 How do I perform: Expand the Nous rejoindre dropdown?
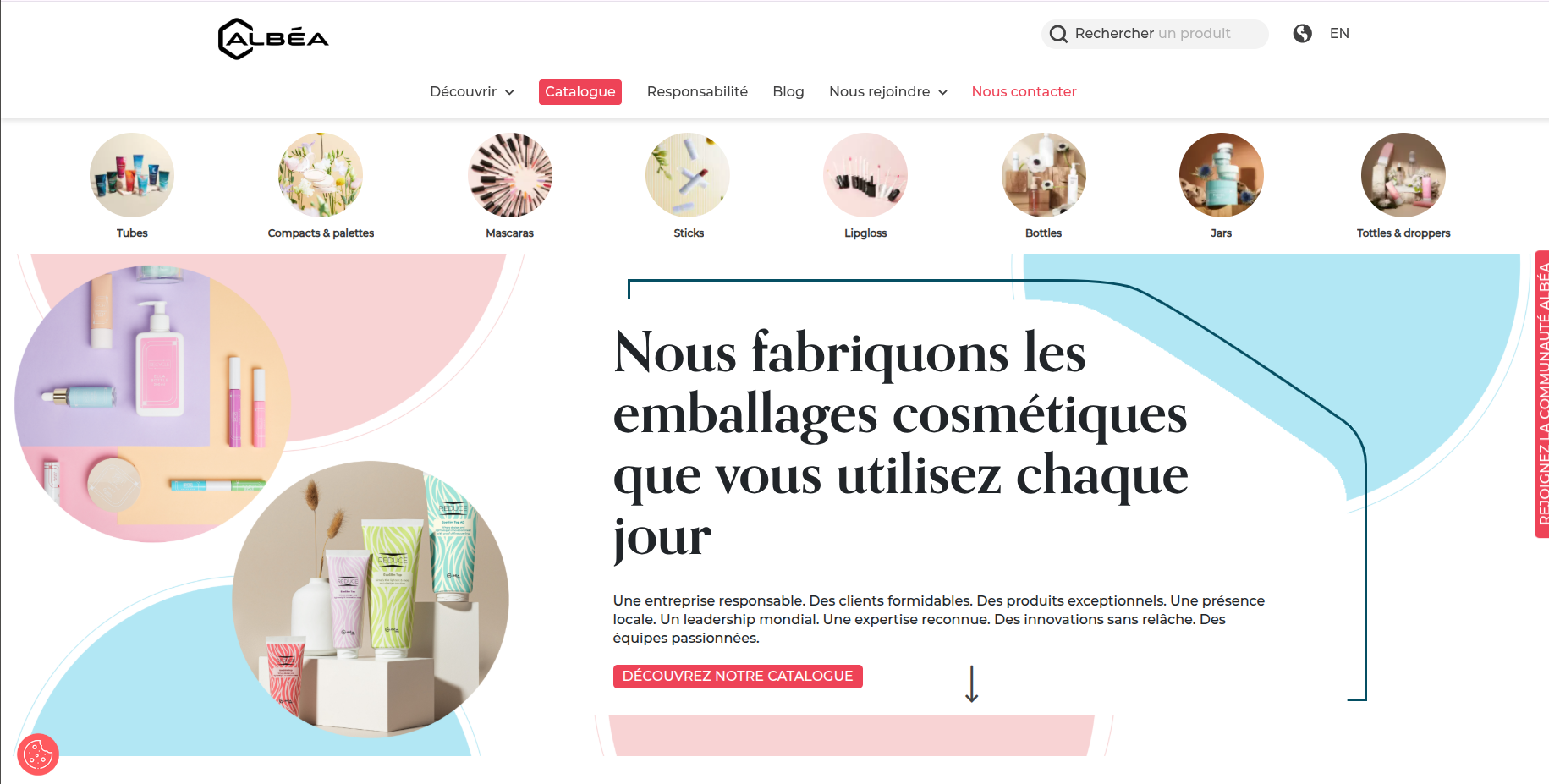tap(888, 91)
